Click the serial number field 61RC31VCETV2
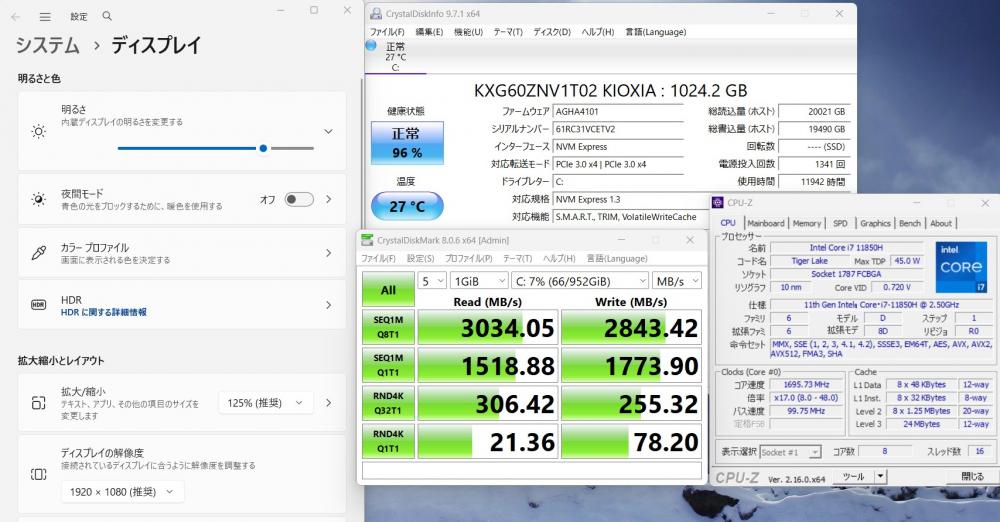 (x=618, y=129)
